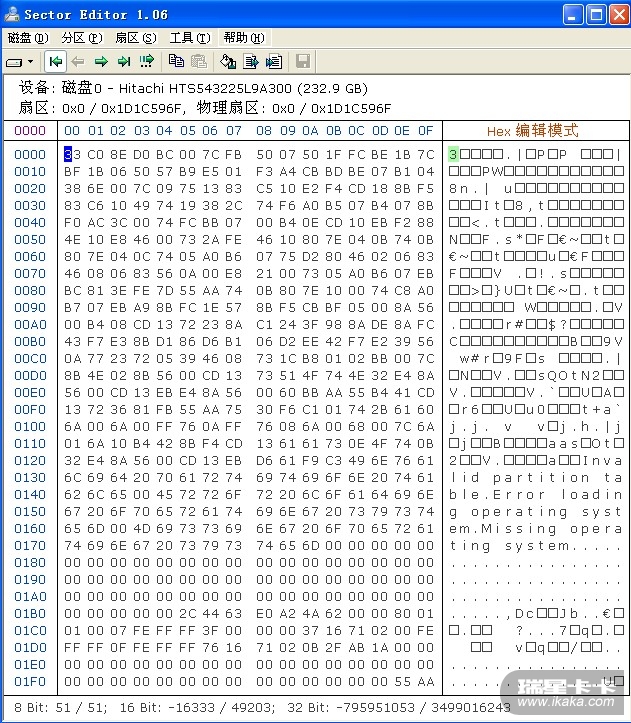Image resolution: width=631 pixels, height=723 pixels.
Task: Open the 帮助(H) menu
Action: 244,38
